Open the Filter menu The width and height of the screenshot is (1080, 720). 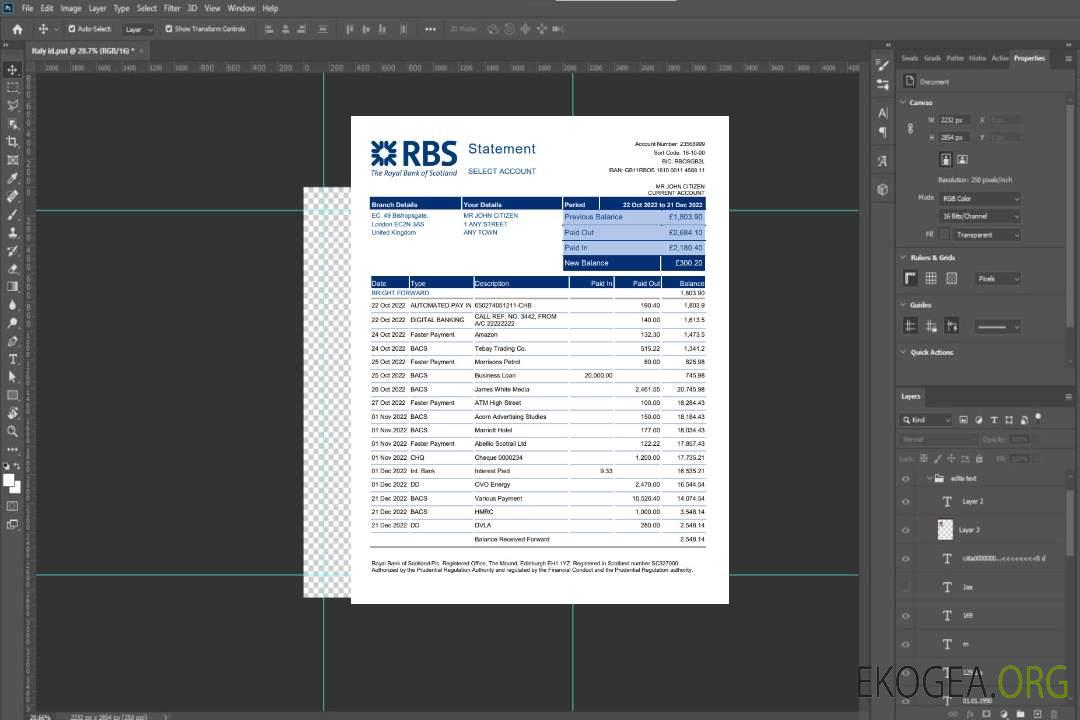(172, 8)
